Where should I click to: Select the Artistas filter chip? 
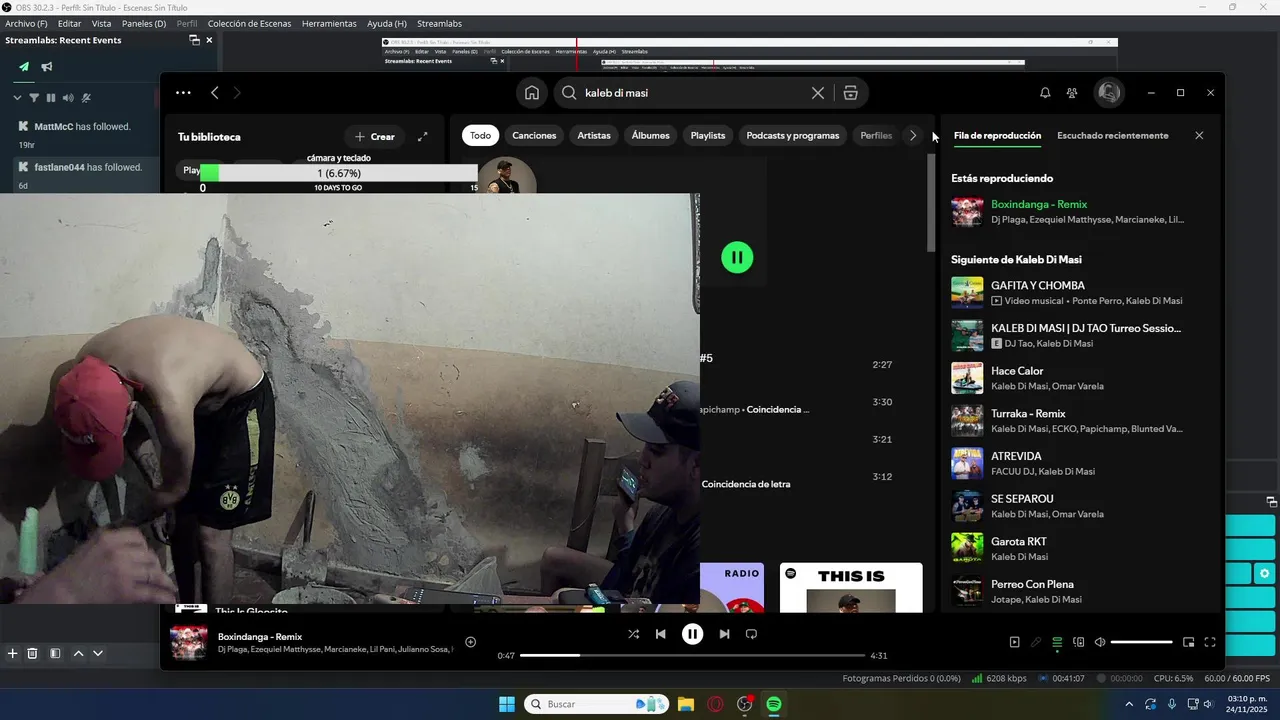[594, 135]
